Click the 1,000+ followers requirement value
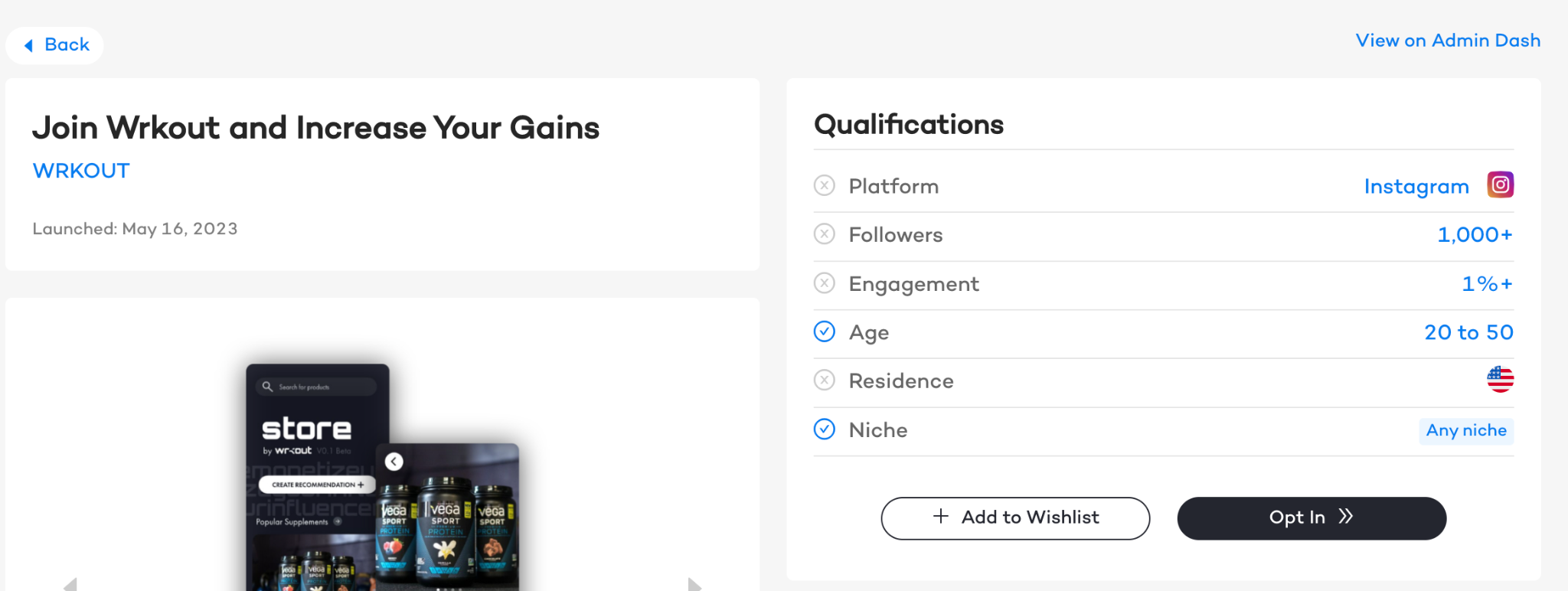Viewport: 1568px width, 591px height. pyautogui.click(x=1474, y=234)
